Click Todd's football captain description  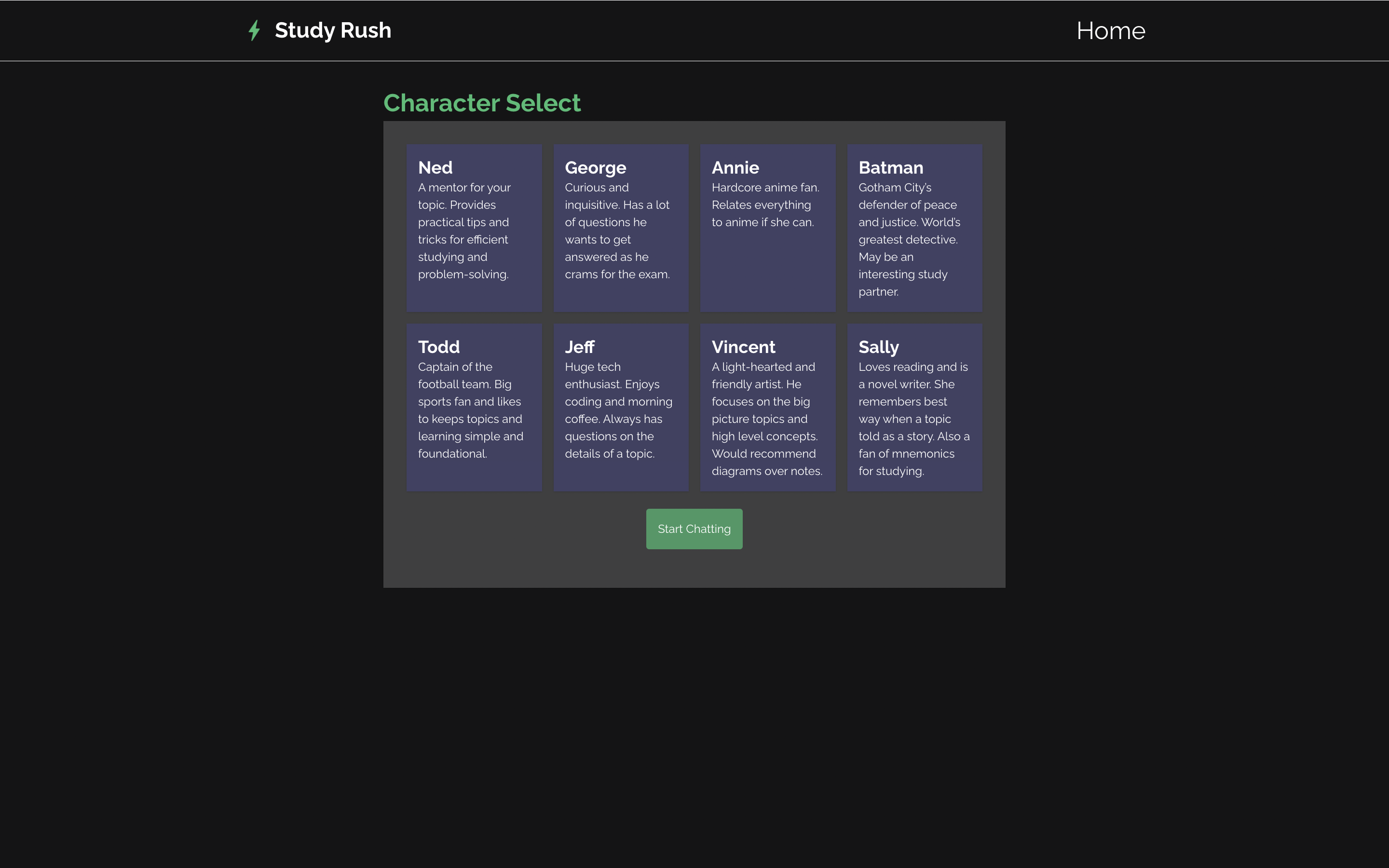(470, 410)
